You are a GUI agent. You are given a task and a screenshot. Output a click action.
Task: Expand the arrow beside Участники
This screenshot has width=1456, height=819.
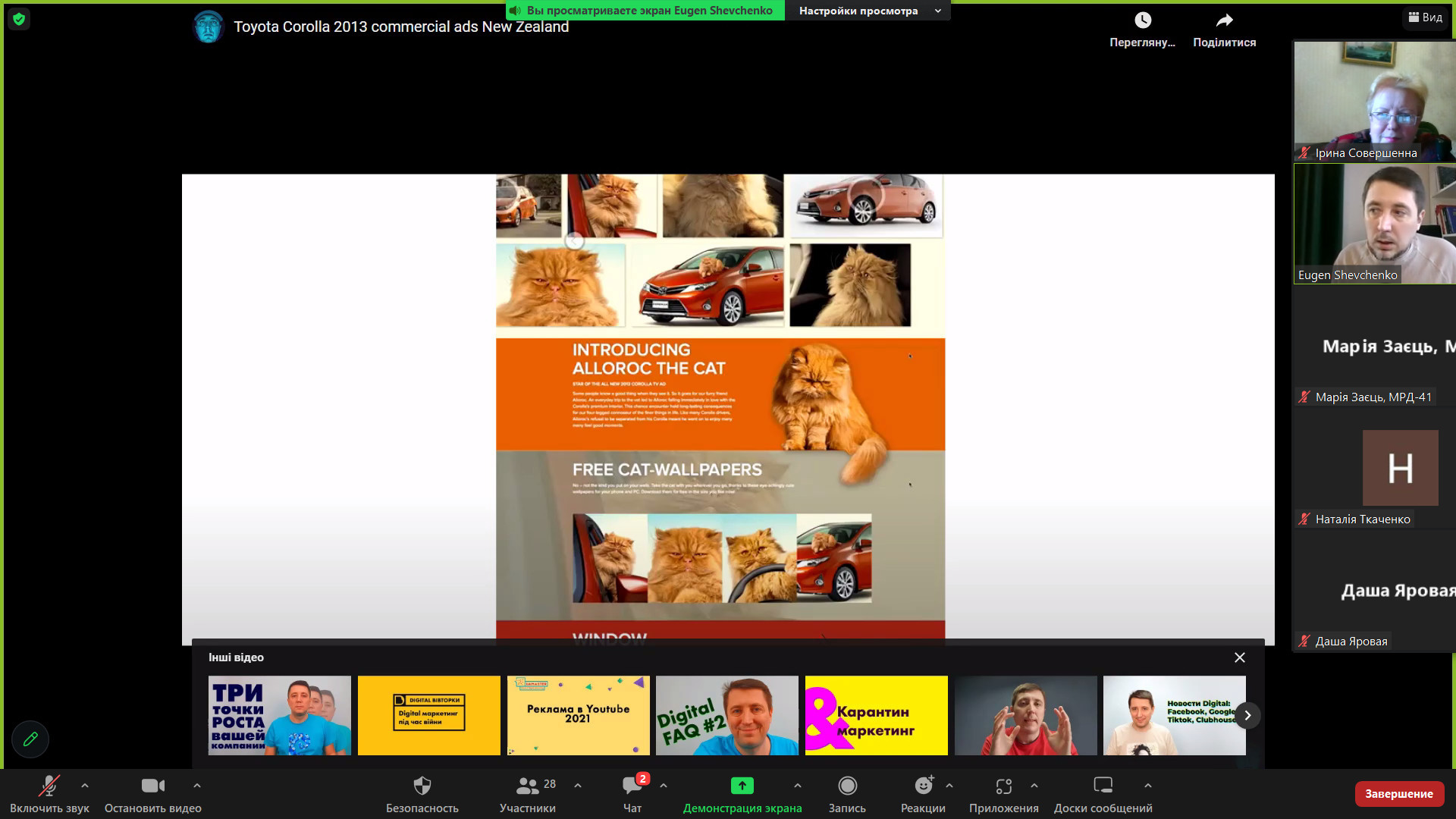[x=578, y=786]
